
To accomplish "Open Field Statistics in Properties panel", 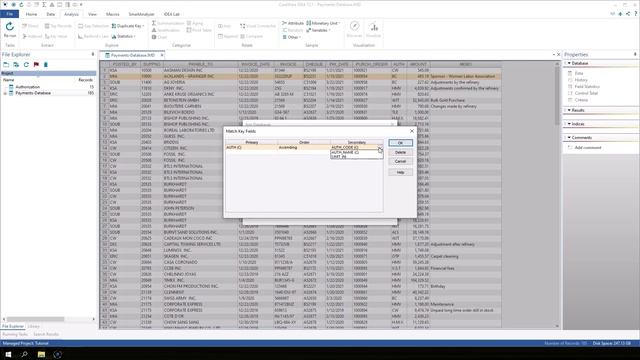I will 587,87.
